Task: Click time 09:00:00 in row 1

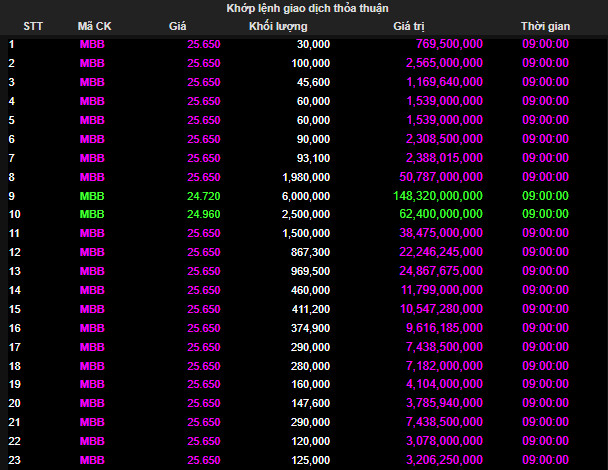Action: pos(545,44)
